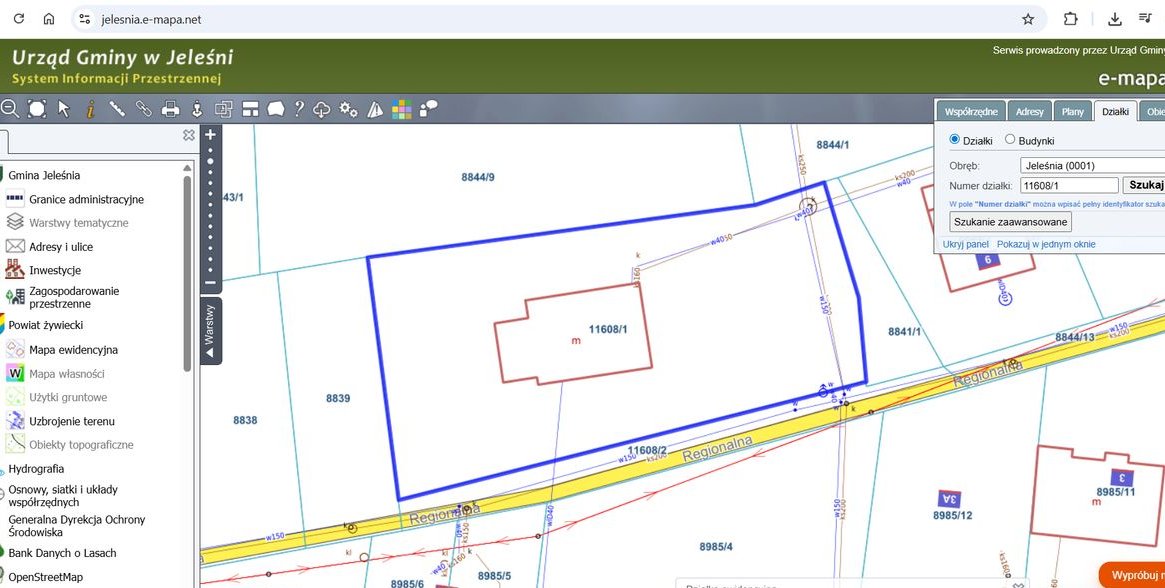Viewport: 1165px width, 588px height.
Task: Switch to the Adresy tab
Action: pos(1029,112)
